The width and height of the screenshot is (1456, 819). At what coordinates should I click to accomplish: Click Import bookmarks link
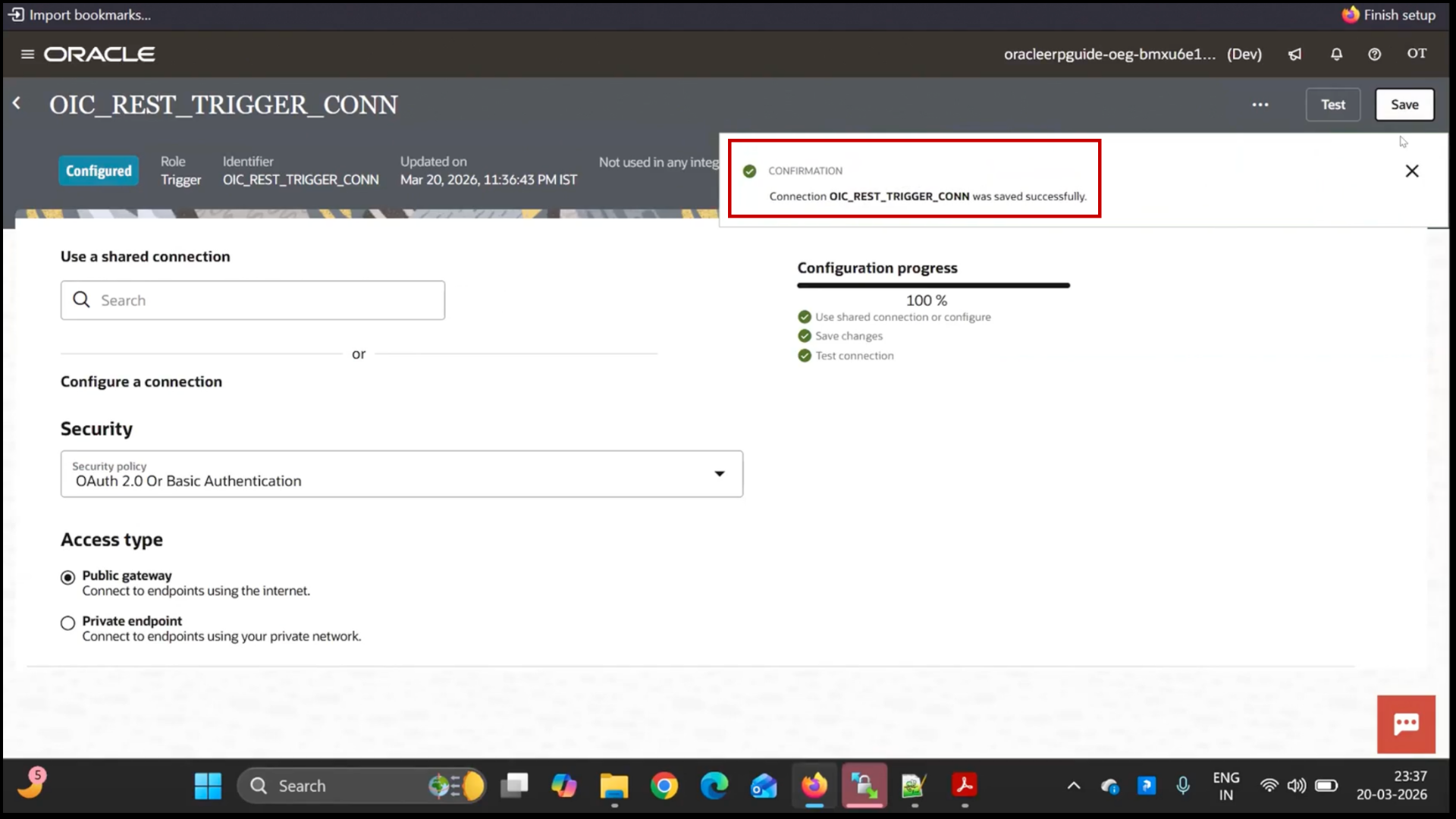[80, 14]
